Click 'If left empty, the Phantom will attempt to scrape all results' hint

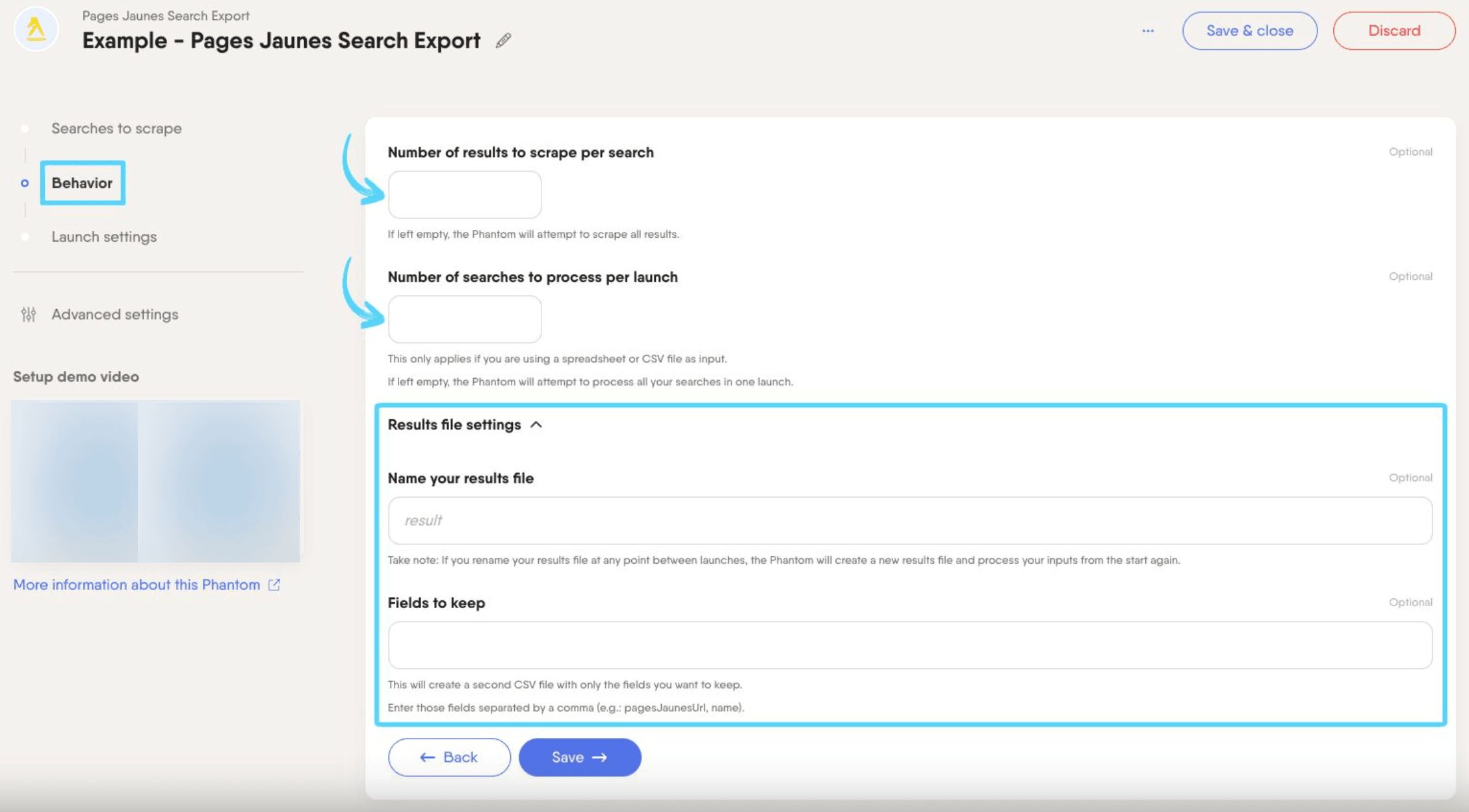534,234
